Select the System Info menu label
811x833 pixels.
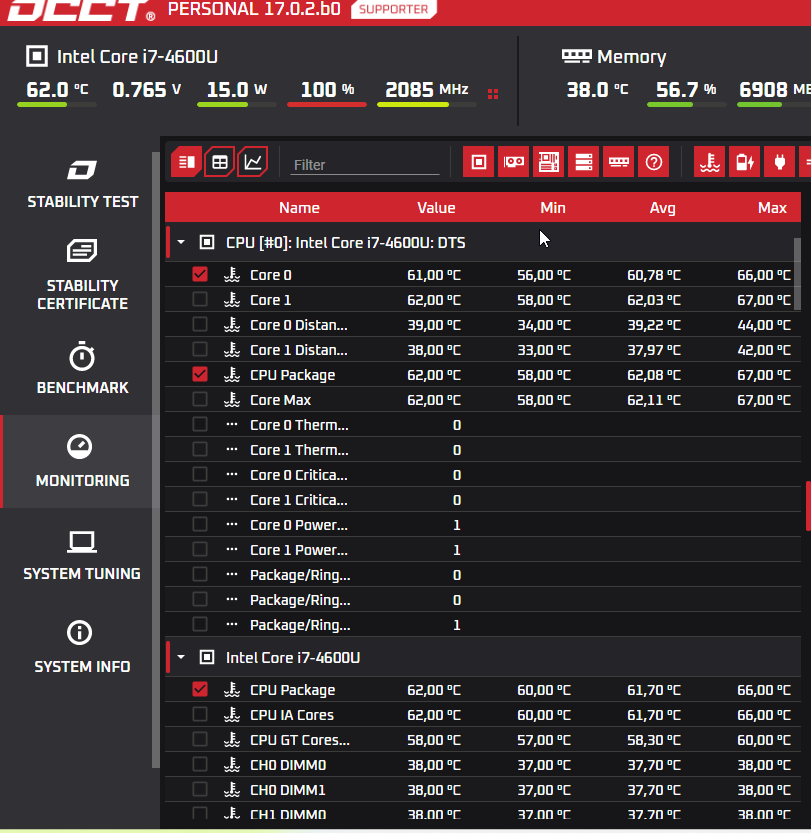click(82, 667)
